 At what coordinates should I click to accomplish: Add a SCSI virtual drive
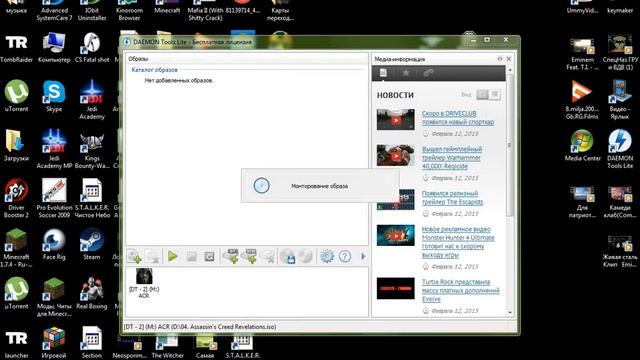[249, 256]
